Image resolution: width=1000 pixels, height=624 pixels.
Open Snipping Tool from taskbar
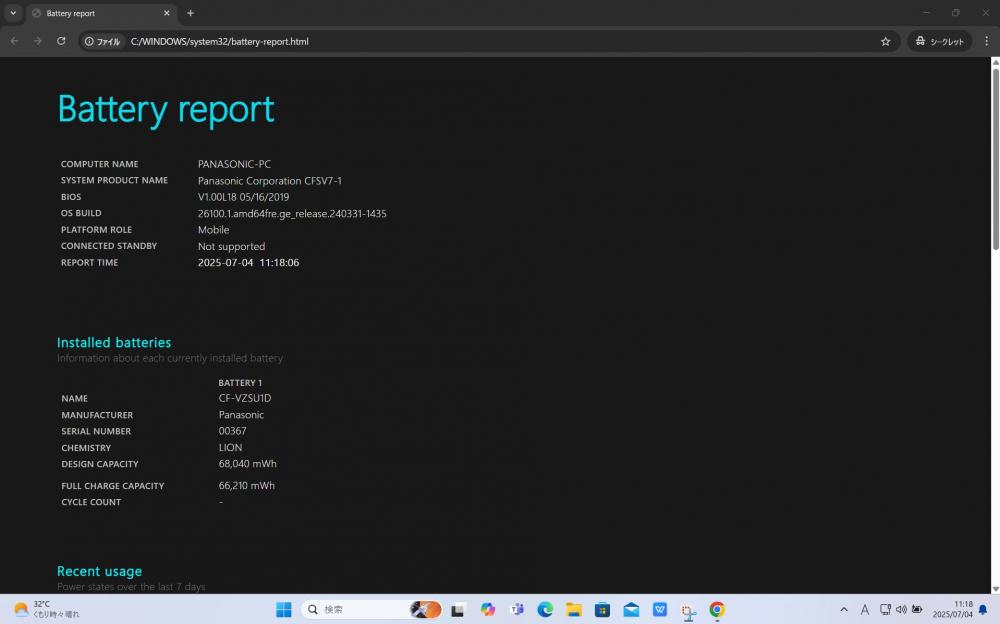(689, 611)
